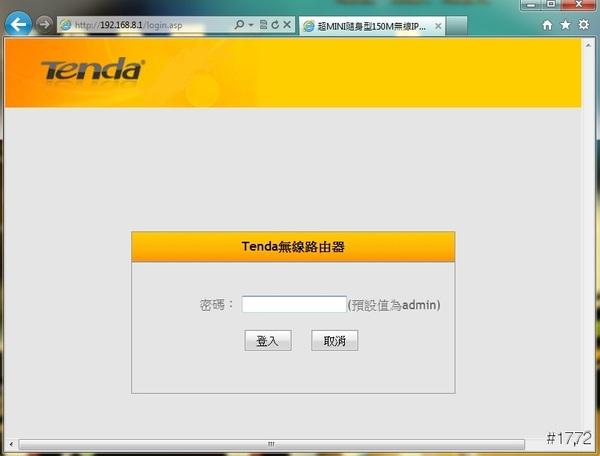Click the 登入 login button
600x456 pixels.
coord(268,340)
